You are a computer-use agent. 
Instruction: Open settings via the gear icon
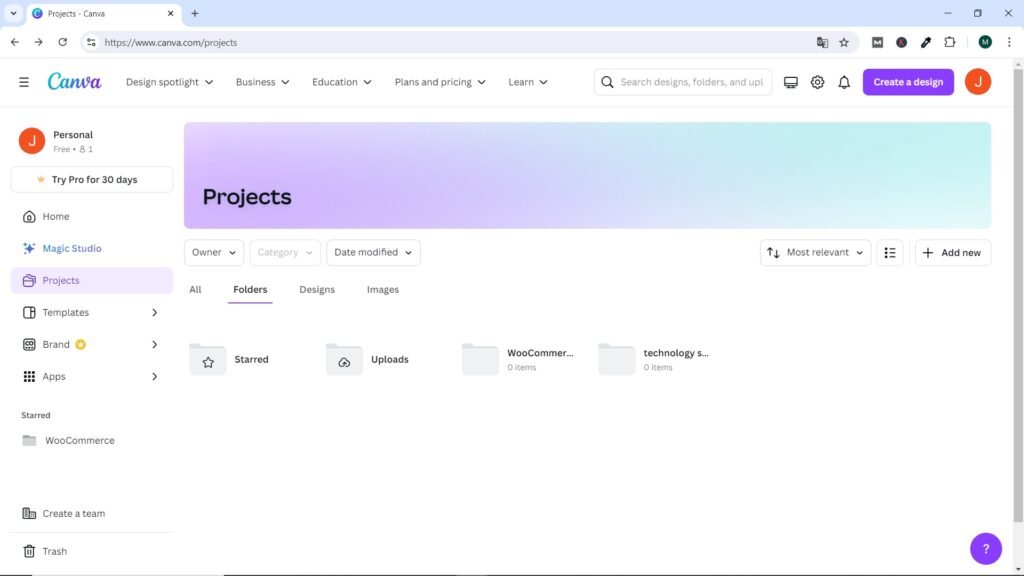point(817,82)
